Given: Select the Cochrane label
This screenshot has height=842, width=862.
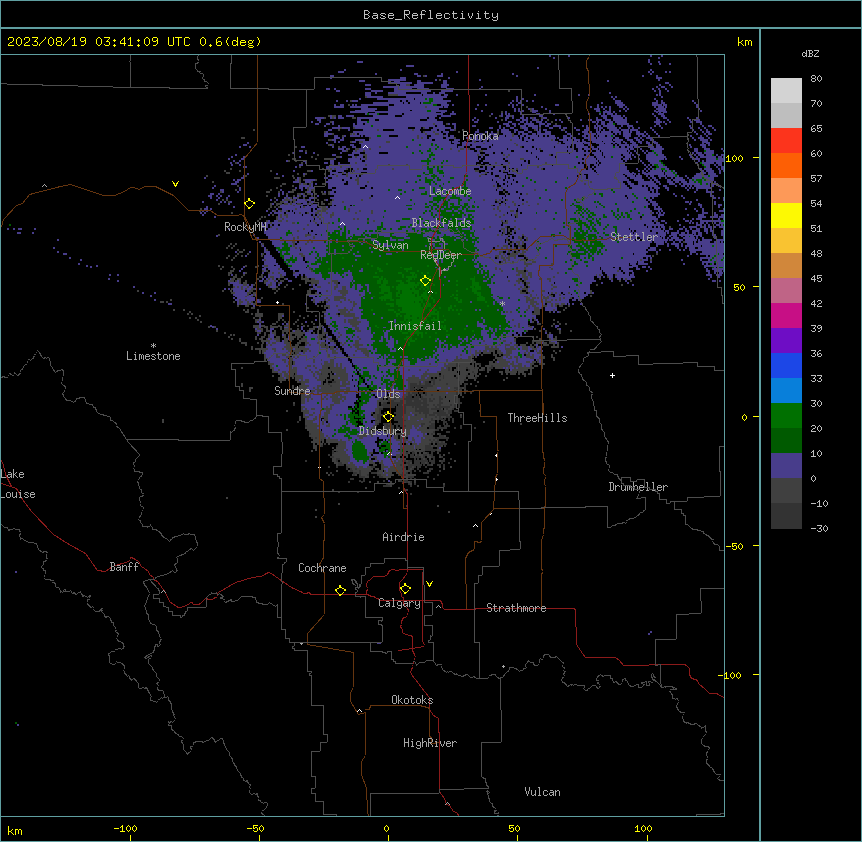Looking at the screenshot, I should (322, 568).
